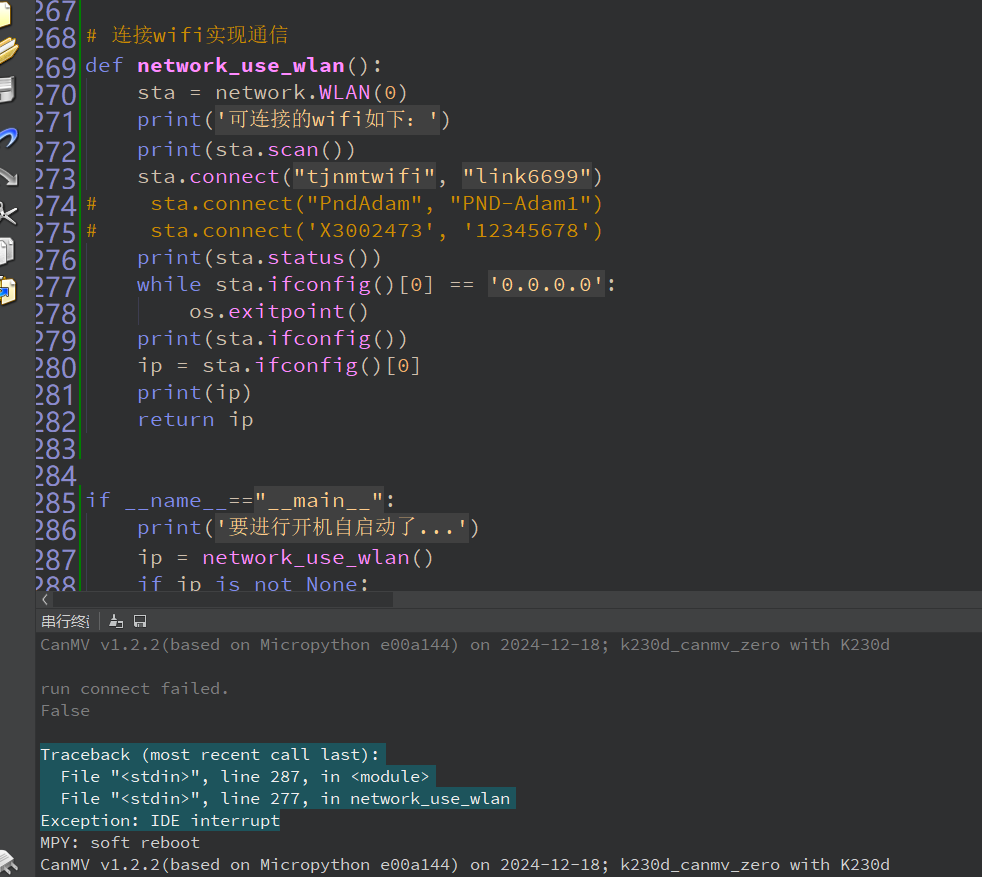The width and height of the screenshot is (982, 877).
Task: Copy selection with the documents icon
Action: 7,250
